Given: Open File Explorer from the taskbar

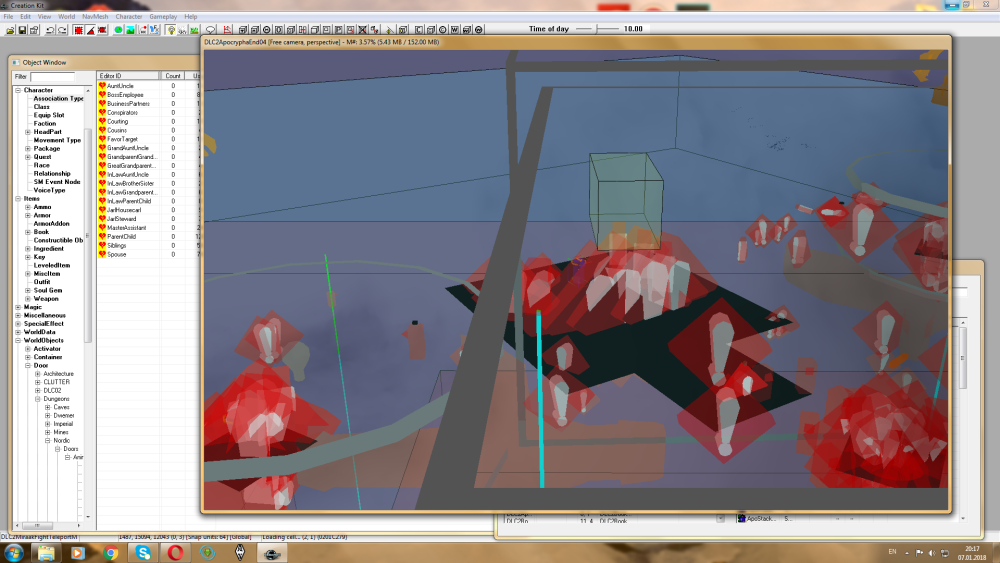Looking at the screenshot, I should pos(46,553).
